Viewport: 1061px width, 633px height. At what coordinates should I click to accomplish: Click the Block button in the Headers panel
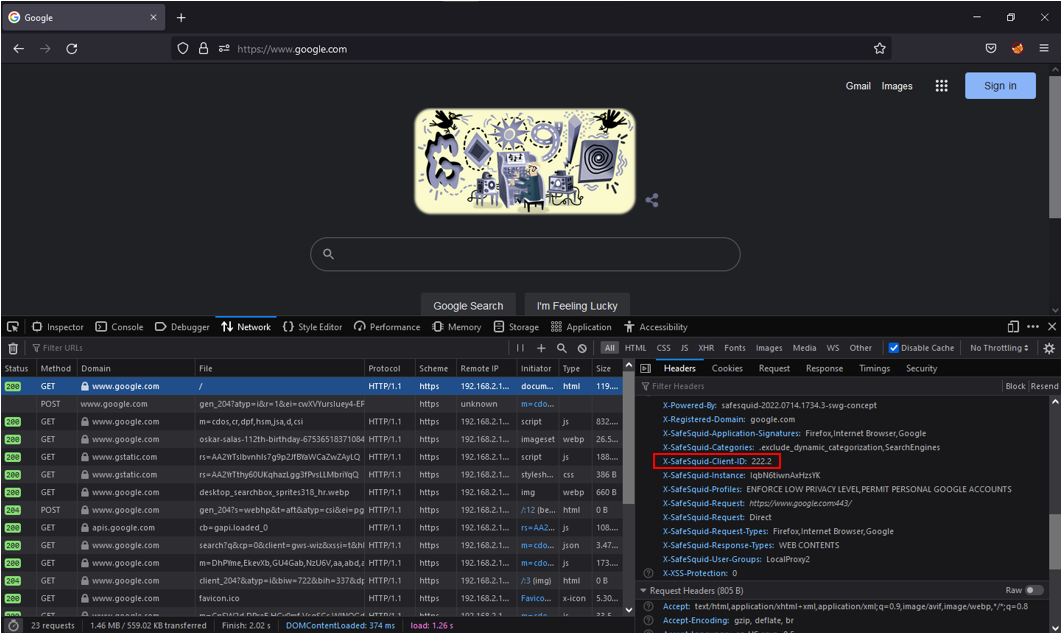(1015, 386)
